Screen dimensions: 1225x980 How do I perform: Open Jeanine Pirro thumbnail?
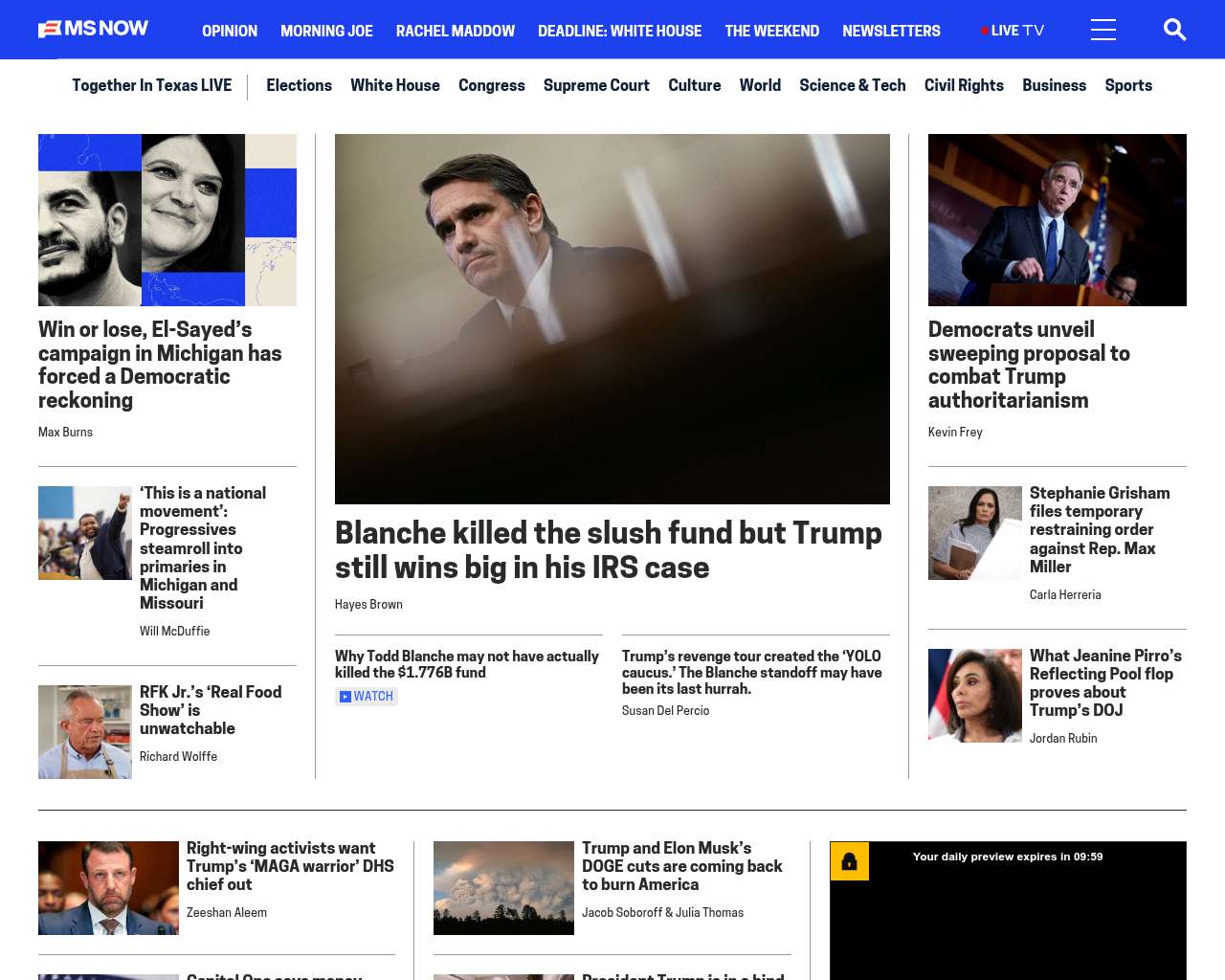tap(975, 696)
